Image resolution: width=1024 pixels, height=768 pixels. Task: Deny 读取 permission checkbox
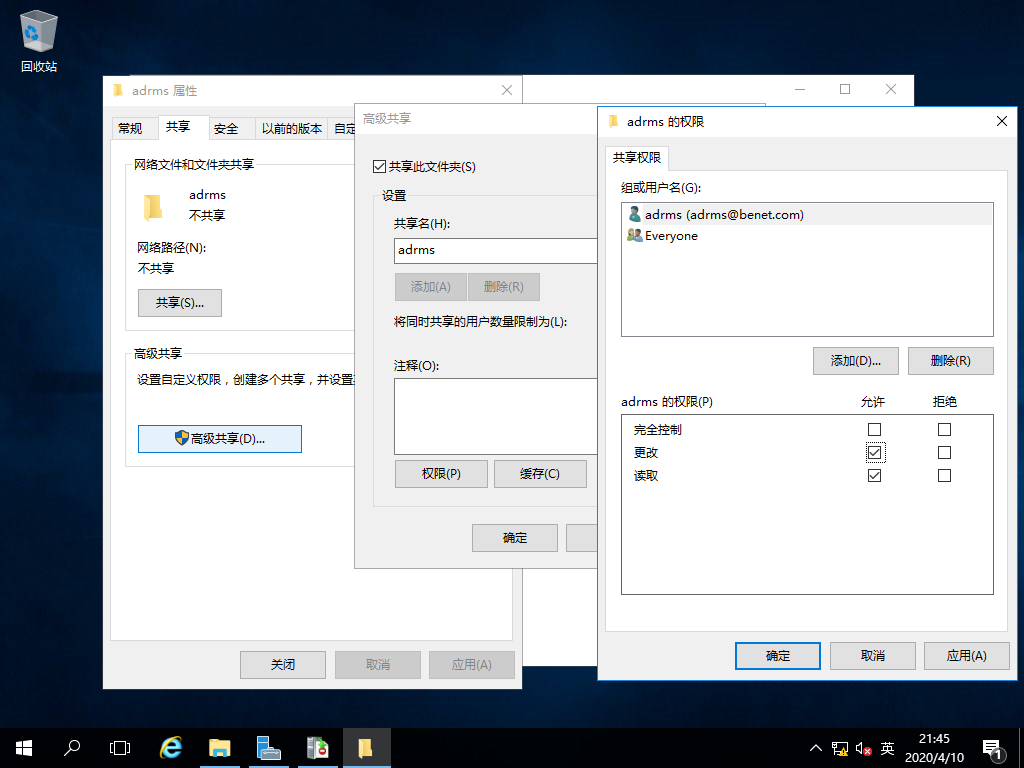(x=944, y=475)
